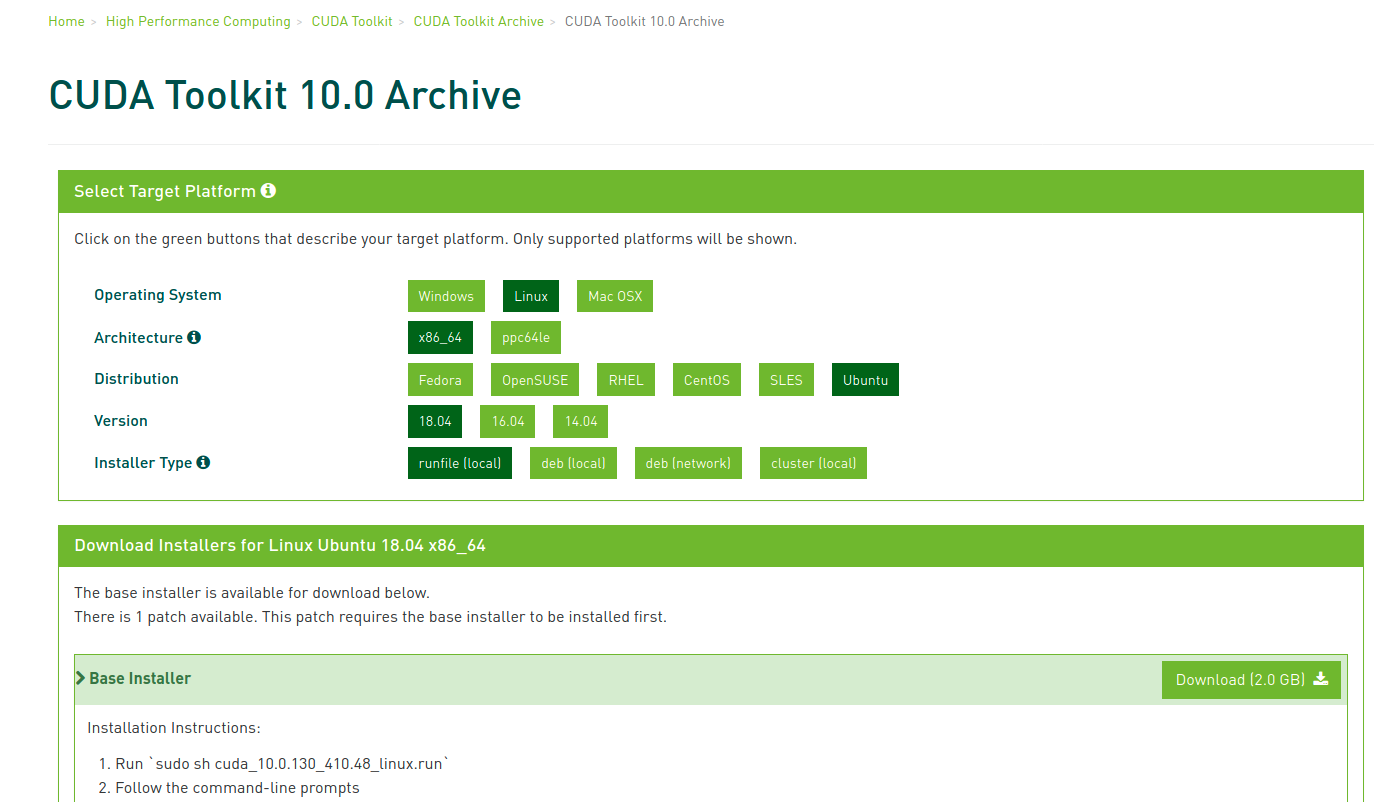Choose the ppc64le architecture
Viewport: 1378px width, 802px height.
coord(526,338)
